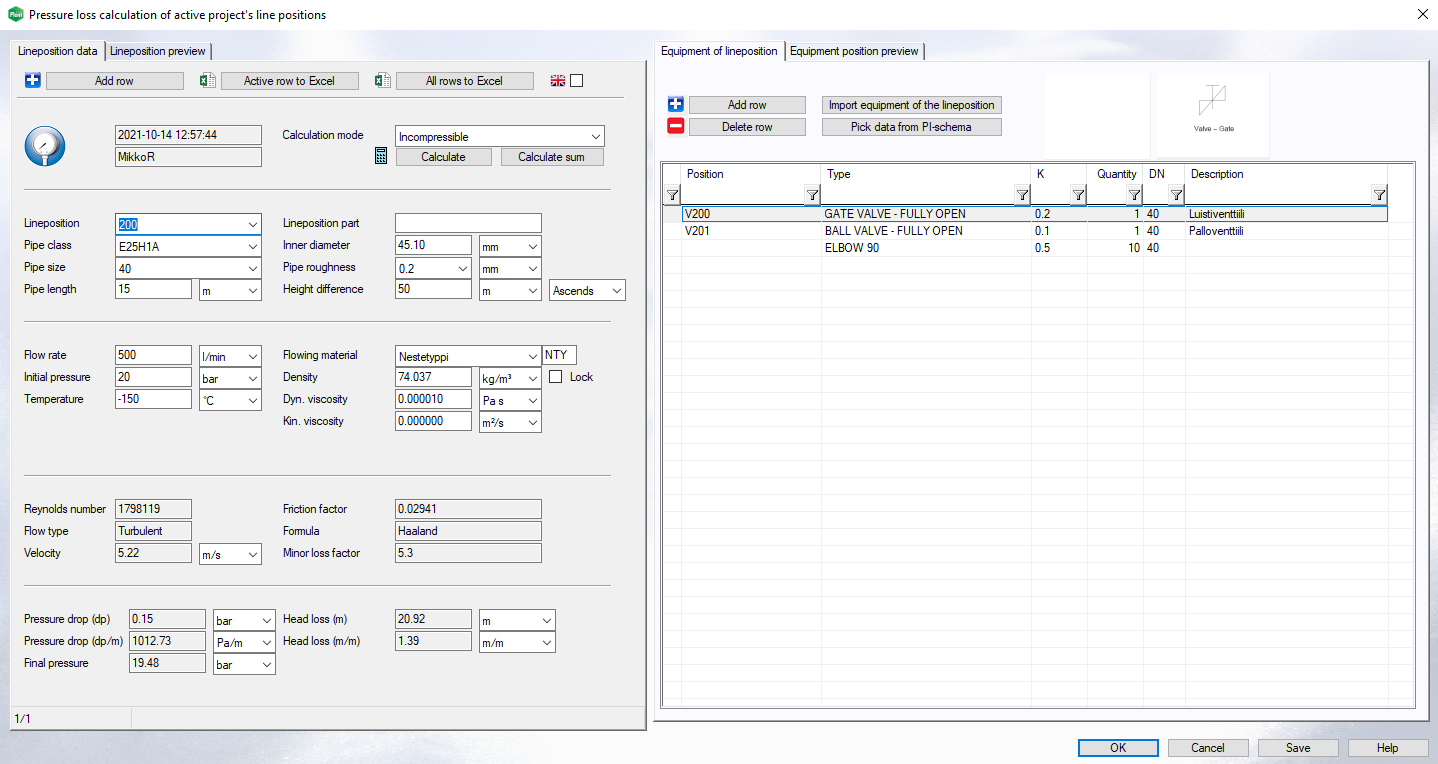Click Excel icon next to All rows to Excel

[383, 81]
